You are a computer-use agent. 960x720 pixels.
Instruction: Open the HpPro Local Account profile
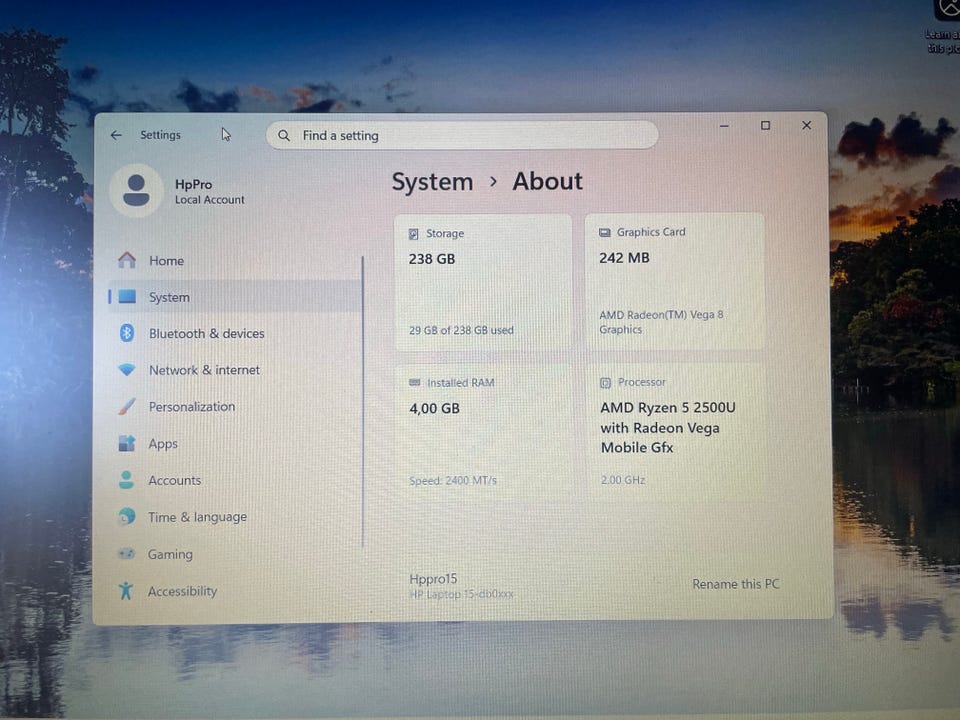(x=179, y=191)
